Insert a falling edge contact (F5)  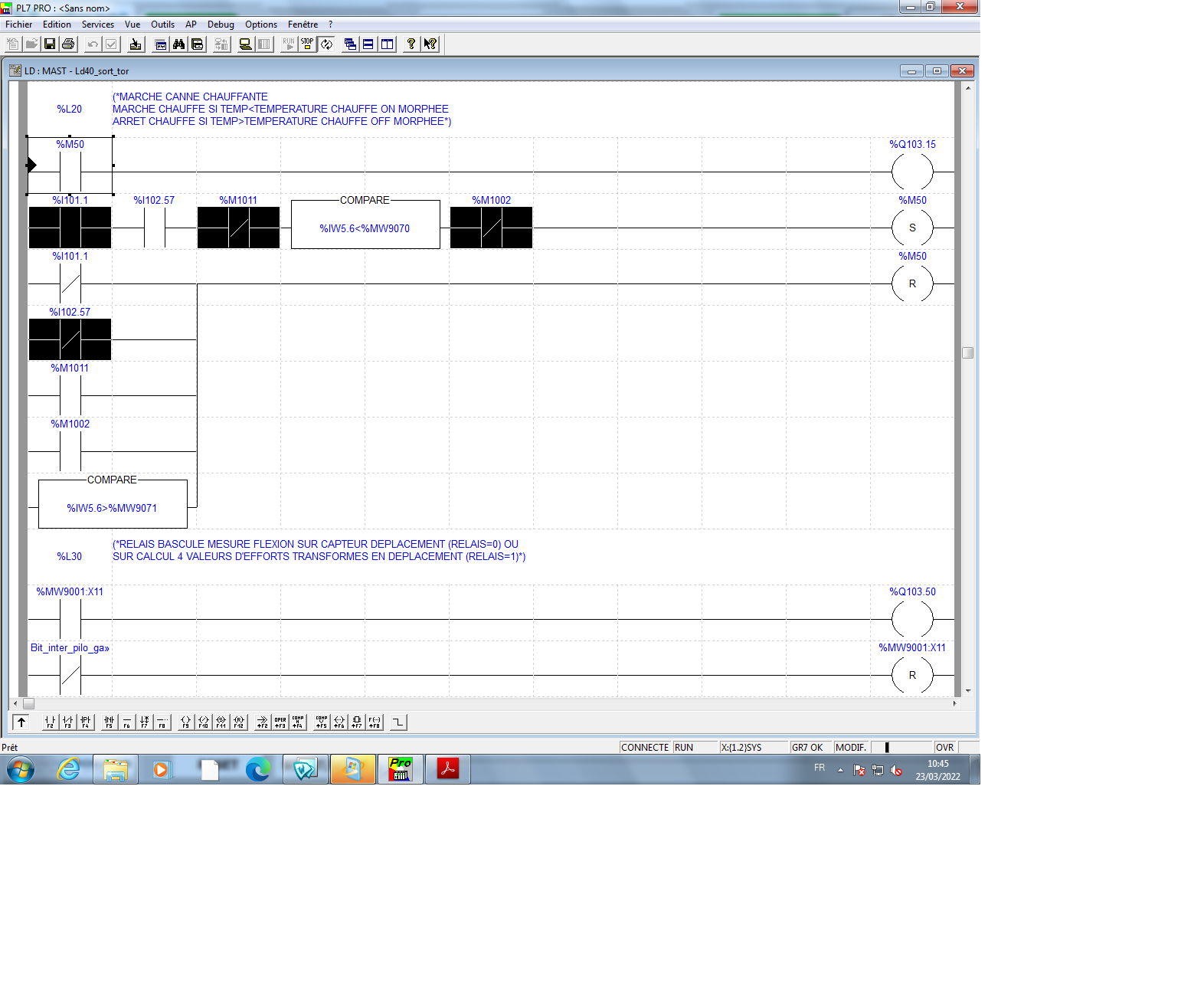pos(109,722)
